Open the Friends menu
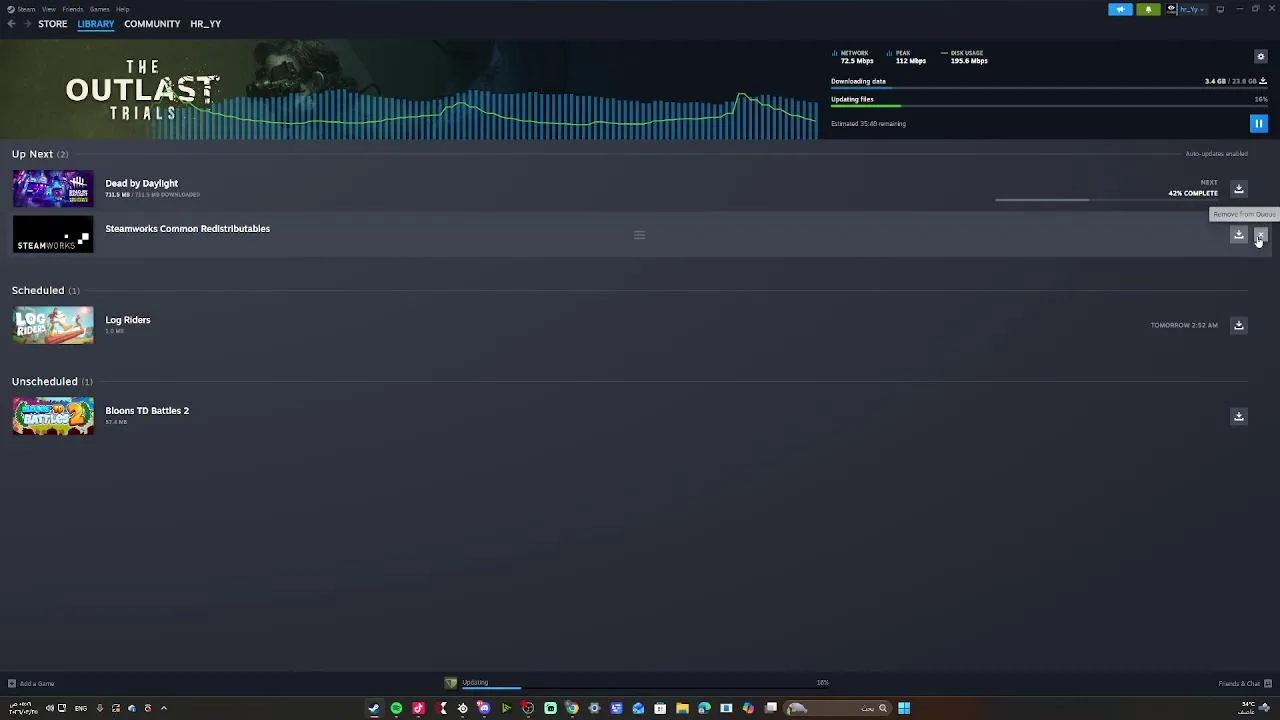Image resolution: width=1280 pixels, height=720 pixels. (x=72, y=9)
